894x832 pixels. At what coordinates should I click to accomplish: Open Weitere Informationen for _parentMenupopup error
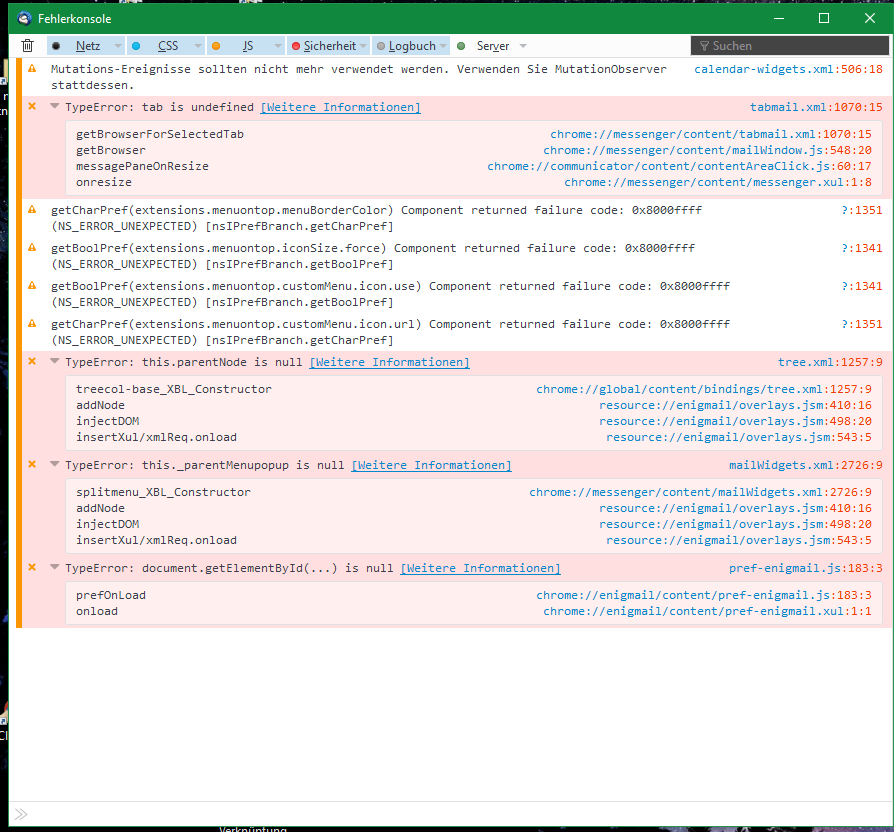(x=431, y=465)
